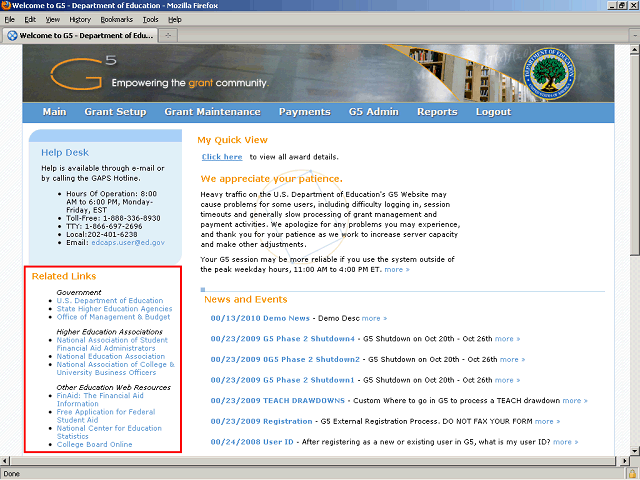Click the News and Events heading

click(x=246, y=300)
